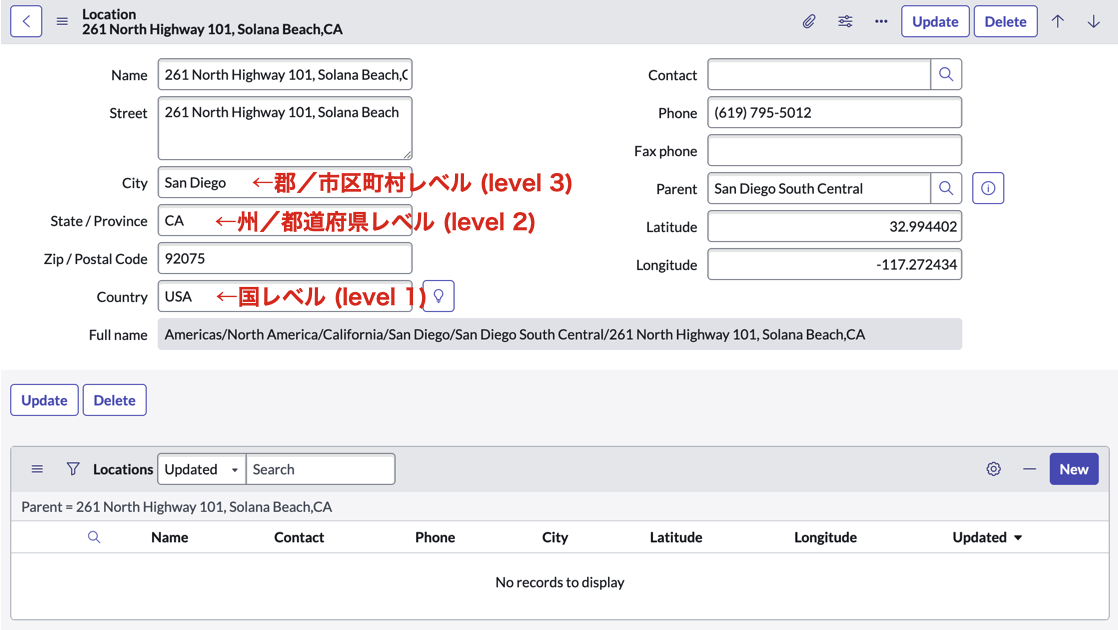Image resolution: width=1118 pixels, height=630 pixels.
Task: Click the Search field in the Locations panel
Action: pos(320,468)
